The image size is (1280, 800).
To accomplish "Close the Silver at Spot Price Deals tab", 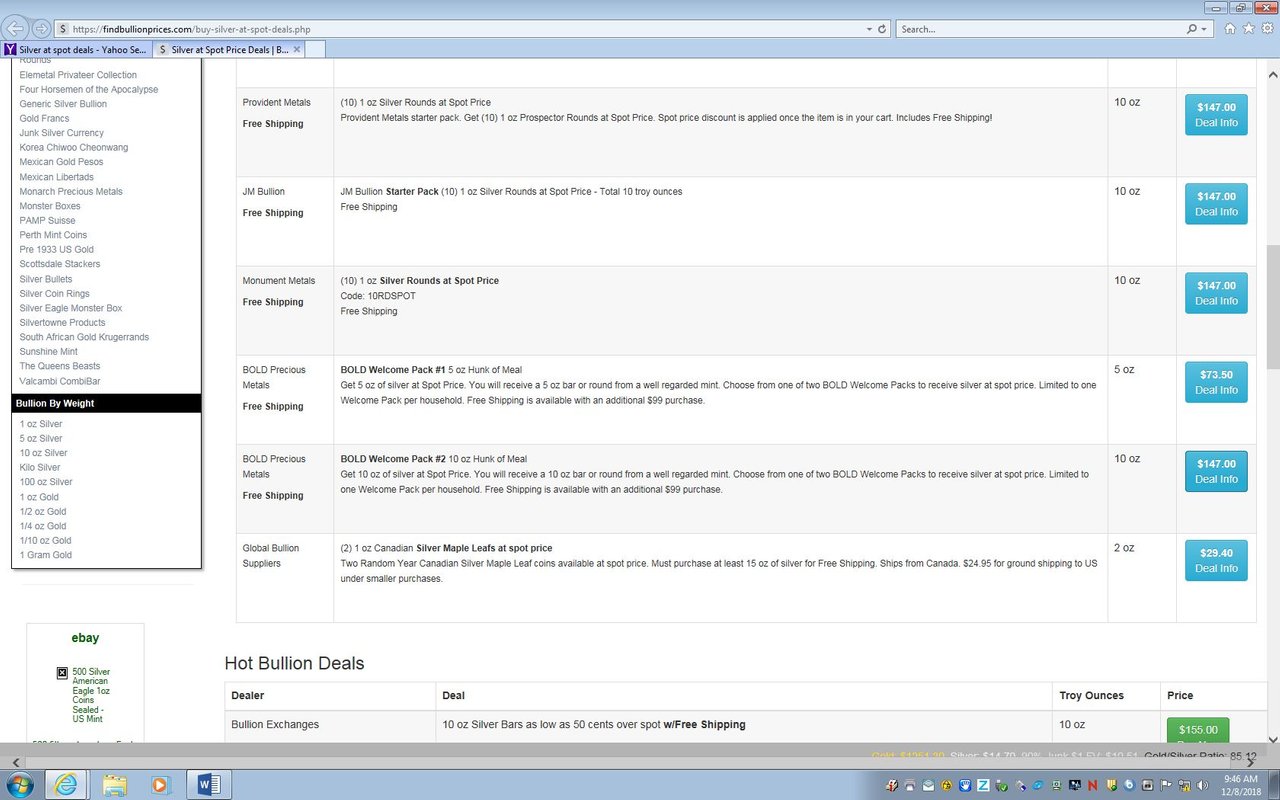I will tap(297, 49).
